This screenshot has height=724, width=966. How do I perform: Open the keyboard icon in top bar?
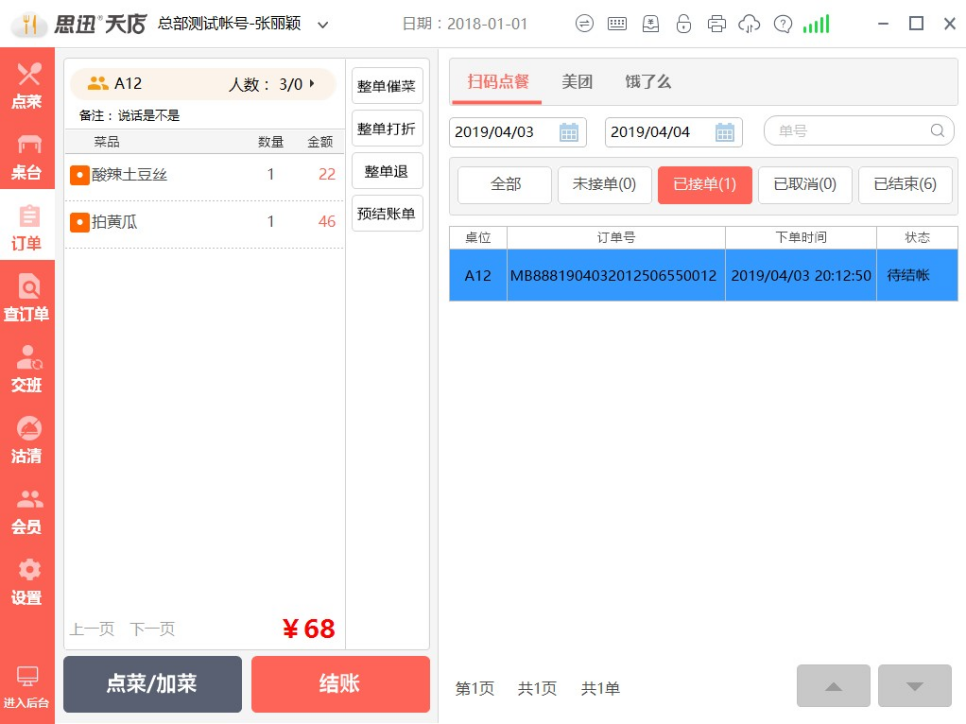point(617,24)
